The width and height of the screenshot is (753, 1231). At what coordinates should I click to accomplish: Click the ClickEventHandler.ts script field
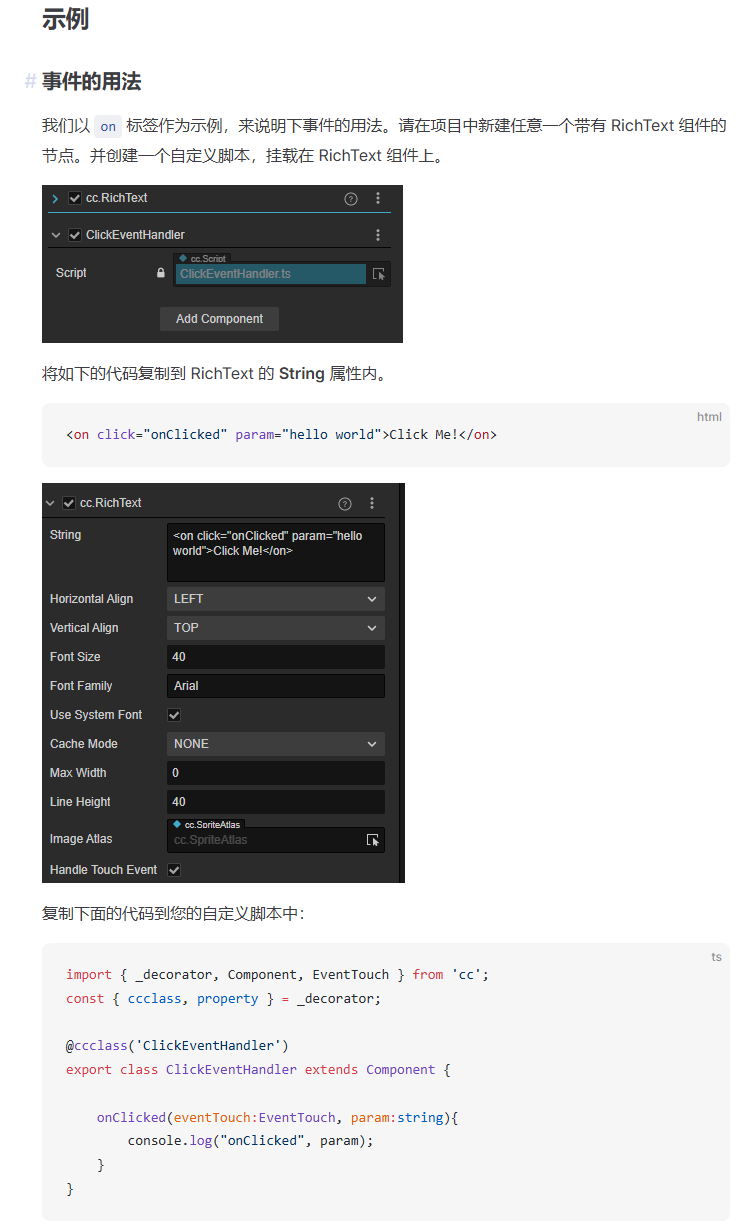point(270,274)
